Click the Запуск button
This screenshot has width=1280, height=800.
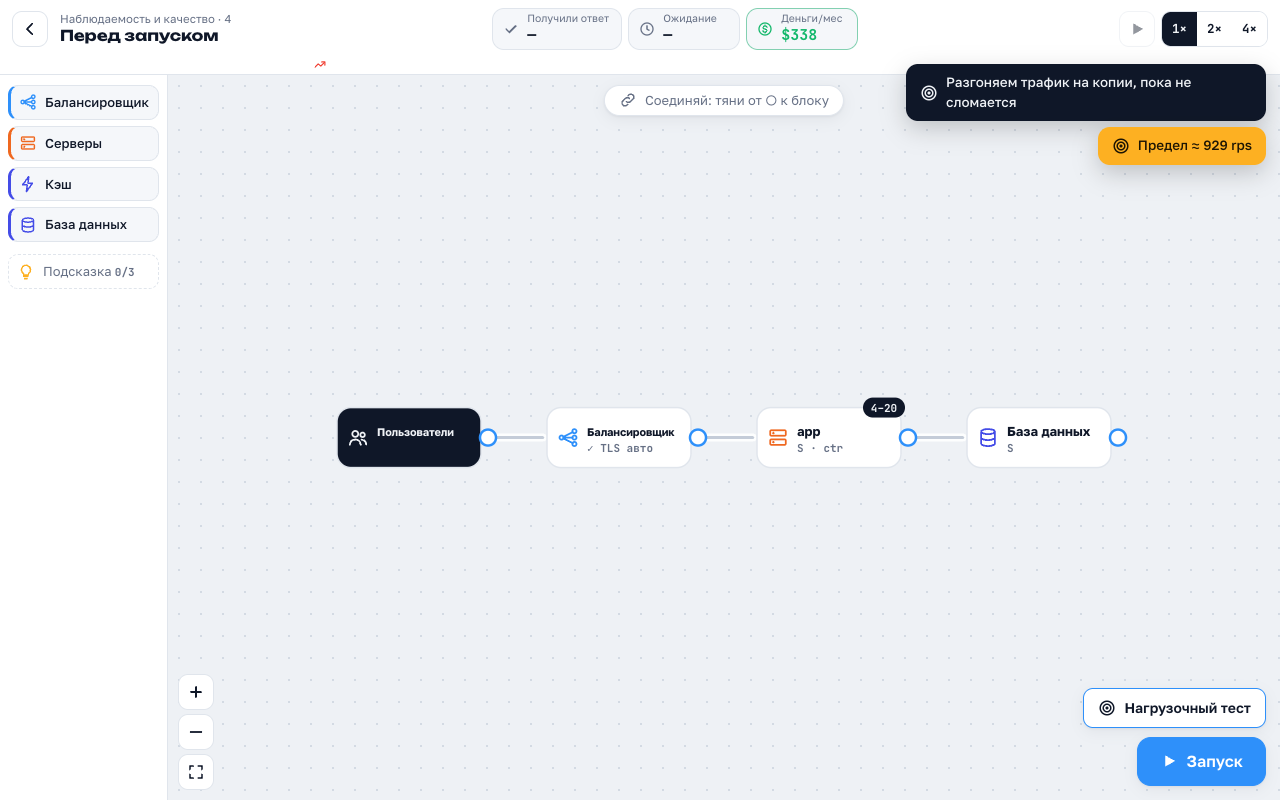tap(1201, 762)
